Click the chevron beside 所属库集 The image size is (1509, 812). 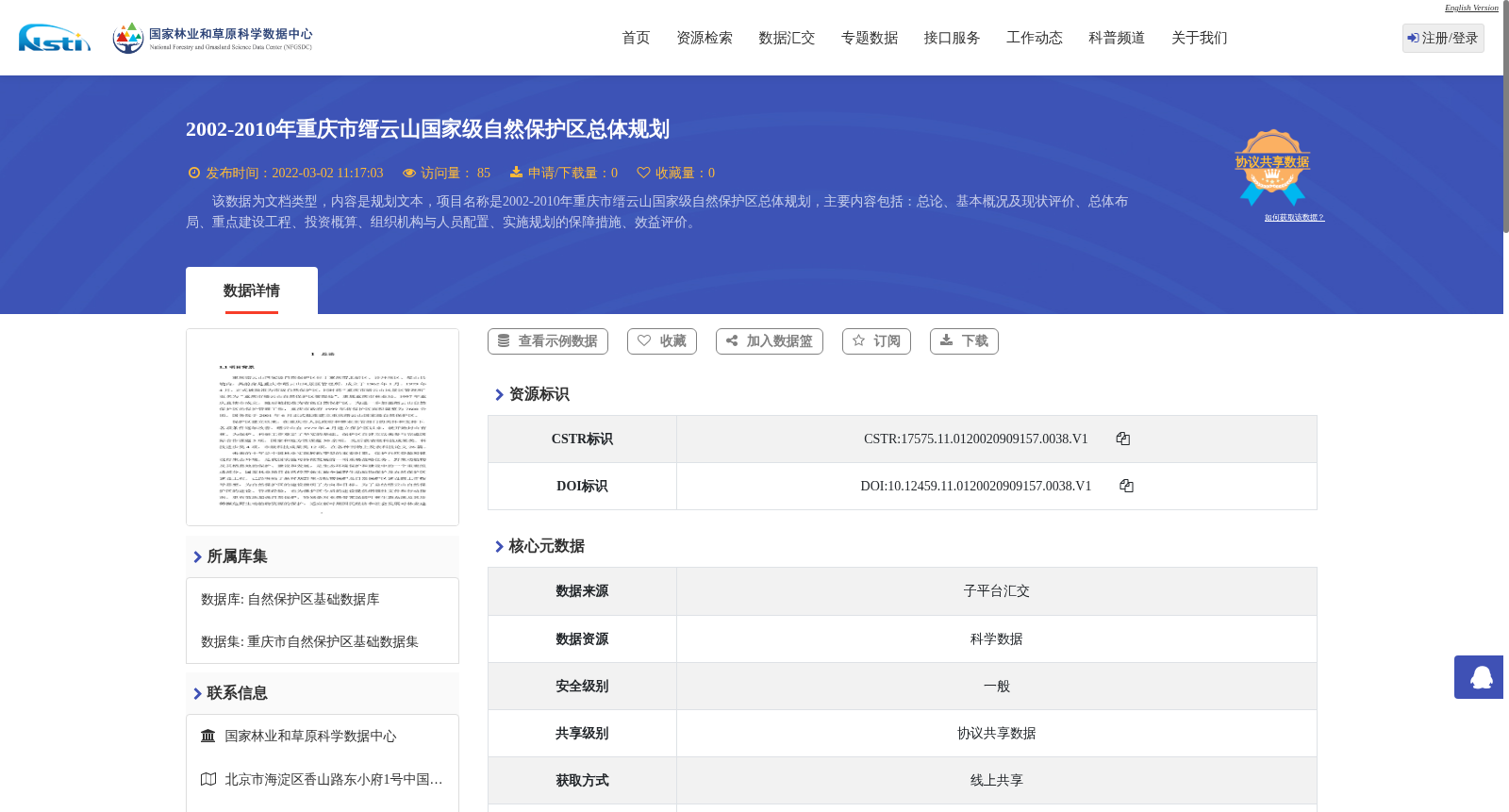(197, 557)
